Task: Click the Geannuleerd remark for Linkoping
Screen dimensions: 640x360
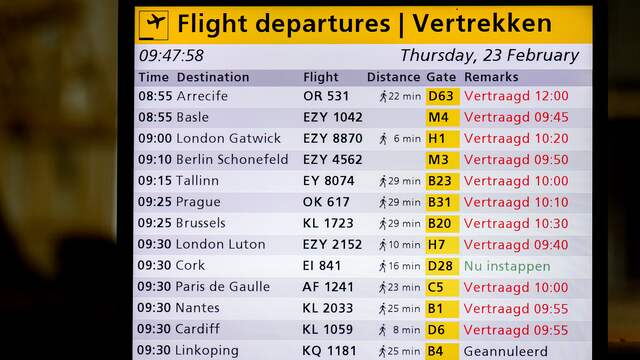Action: pyautogui.click(x=506, y=351)
